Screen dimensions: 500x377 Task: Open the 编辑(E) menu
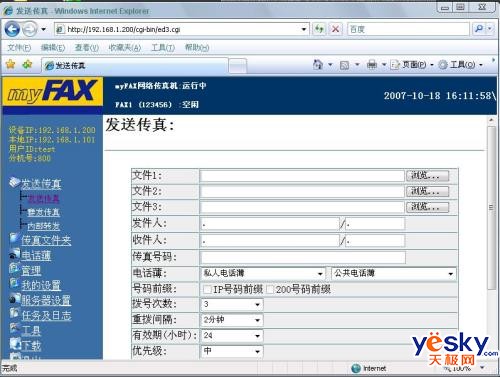point(53,48)
